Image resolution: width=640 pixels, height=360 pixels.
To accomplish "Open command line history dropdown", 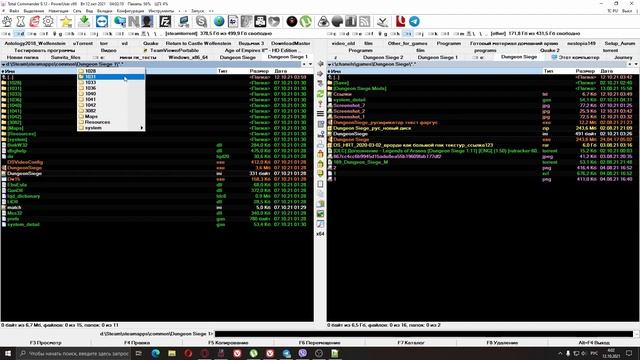I will coord(636,334).
